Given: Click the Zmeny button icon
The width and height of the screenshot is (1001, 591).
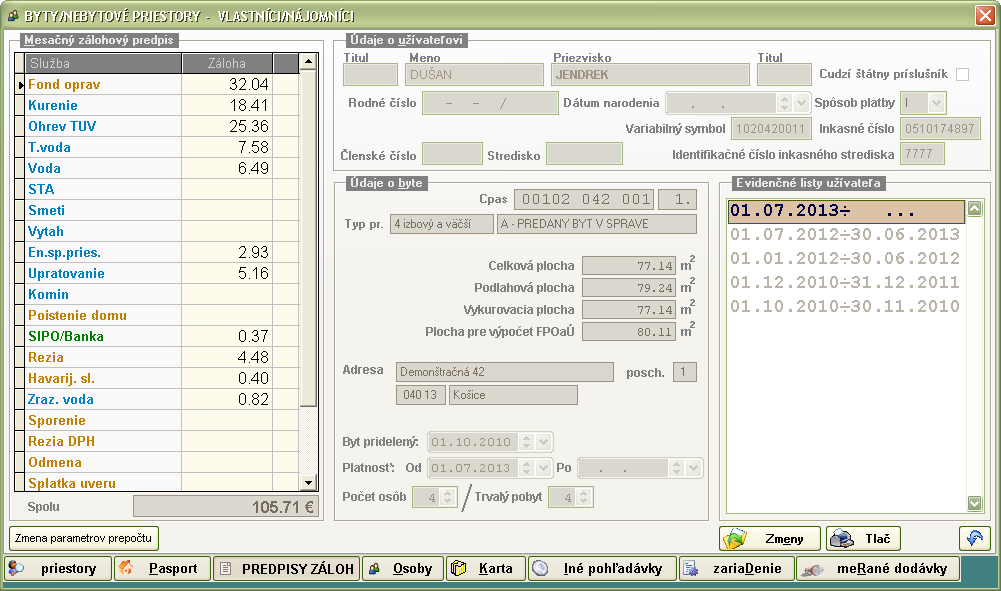Looking at the screenshot, I should tap(735, 539).
